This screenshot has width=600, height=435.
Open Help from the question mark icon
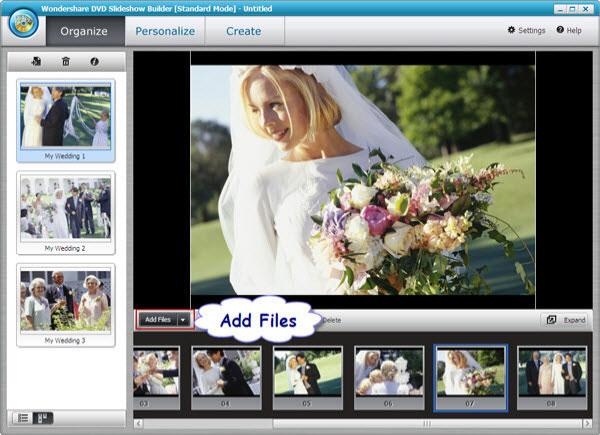(560, 31)
